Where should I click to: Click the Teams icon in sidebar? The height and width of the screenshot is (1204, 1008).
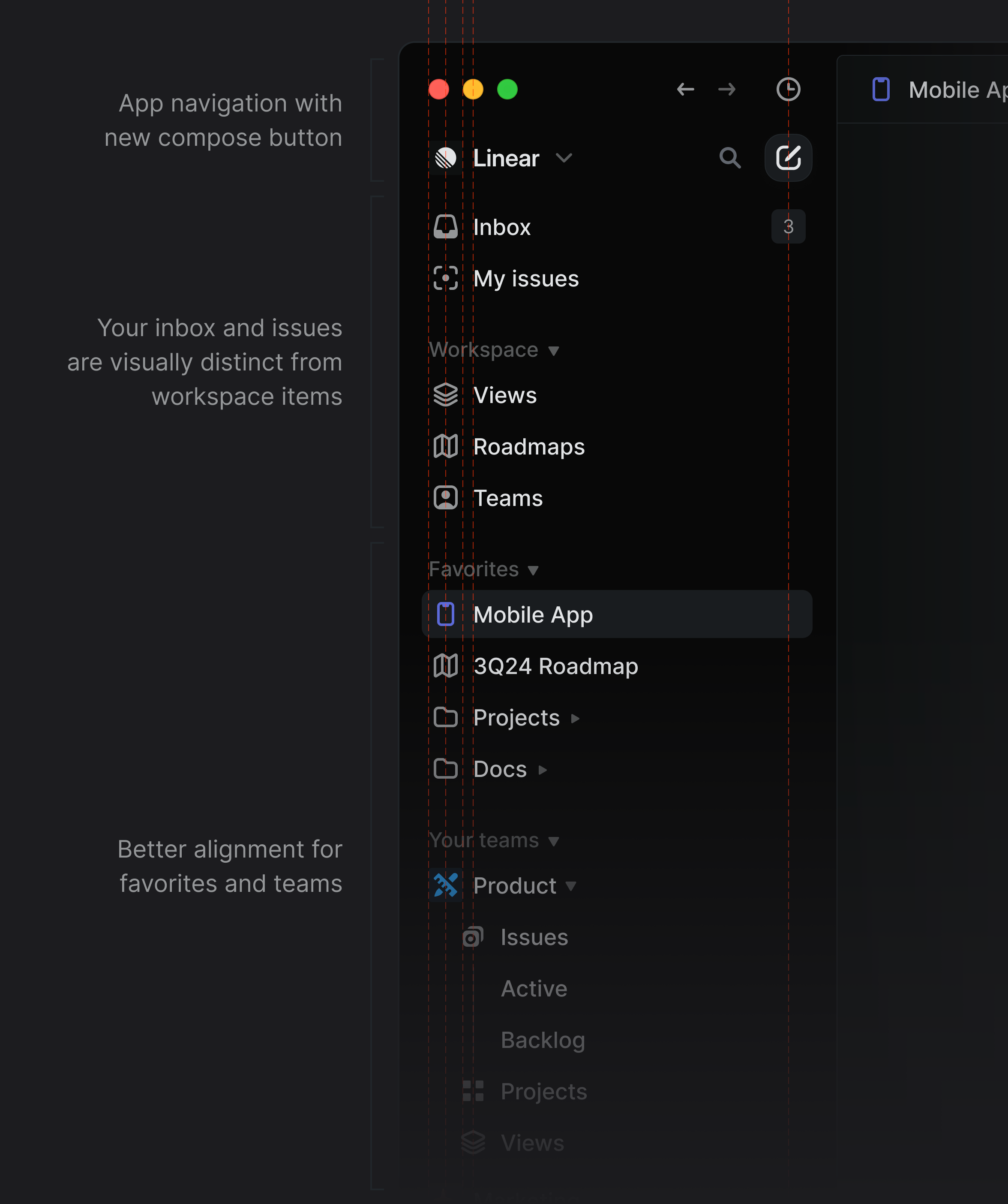tap(446, 498)
